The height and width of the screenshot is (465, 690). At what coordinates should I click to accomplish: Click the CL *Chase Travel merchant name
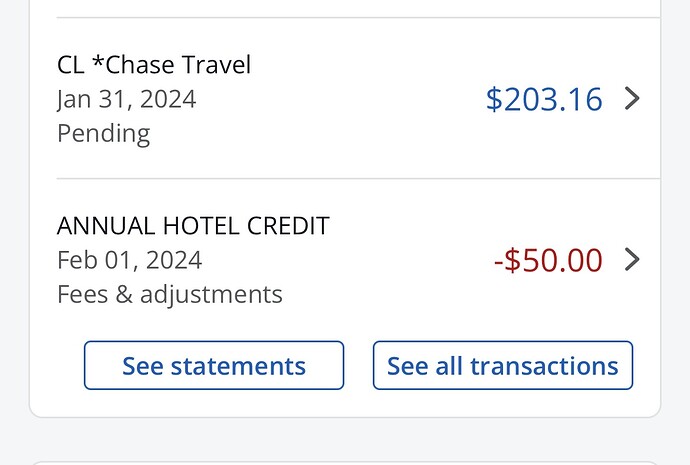coord(154,65)
